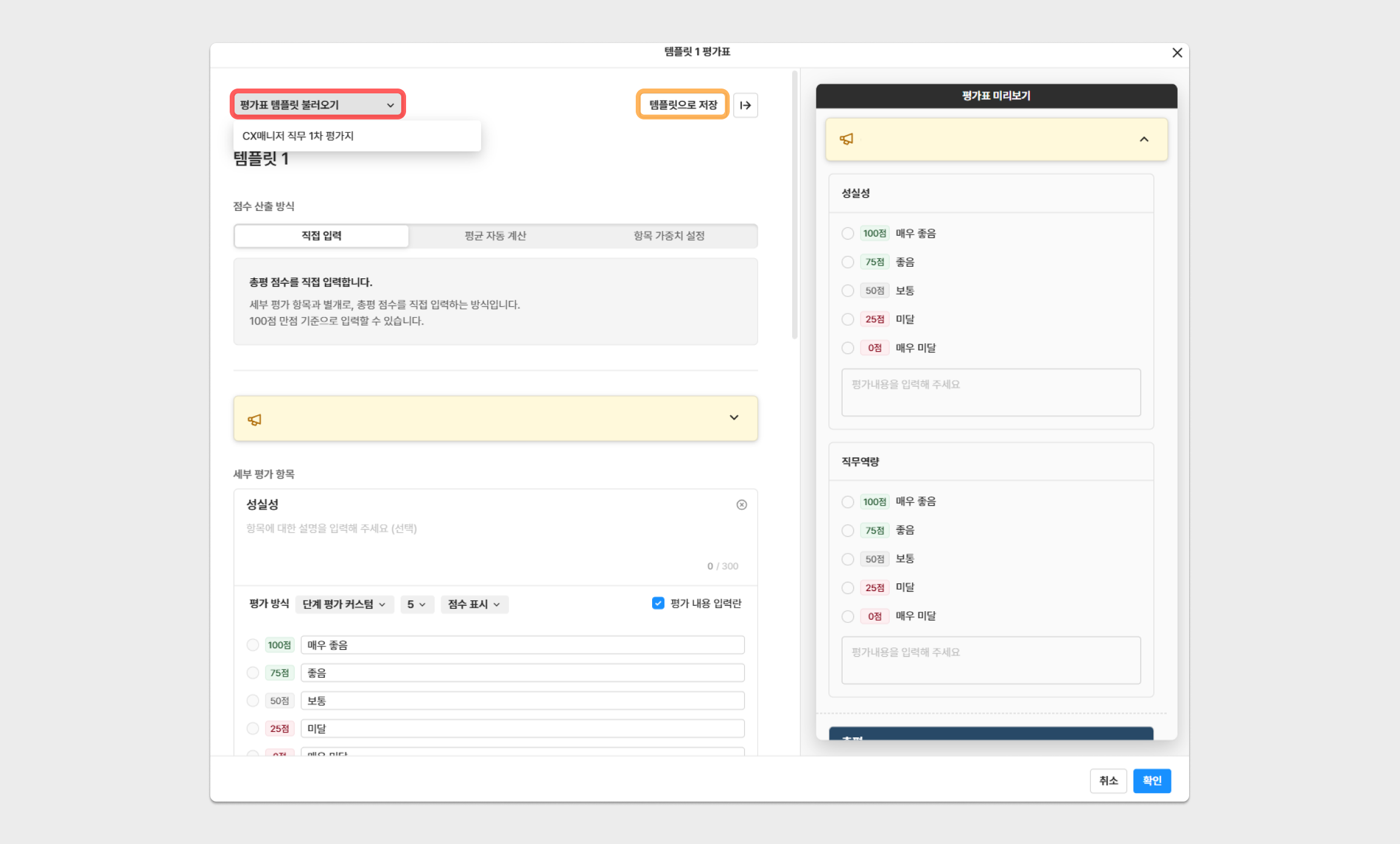
Task: Switch to the 항목 가중치 설정 tab
Action: pyautogui.click(x=669, y=236)
